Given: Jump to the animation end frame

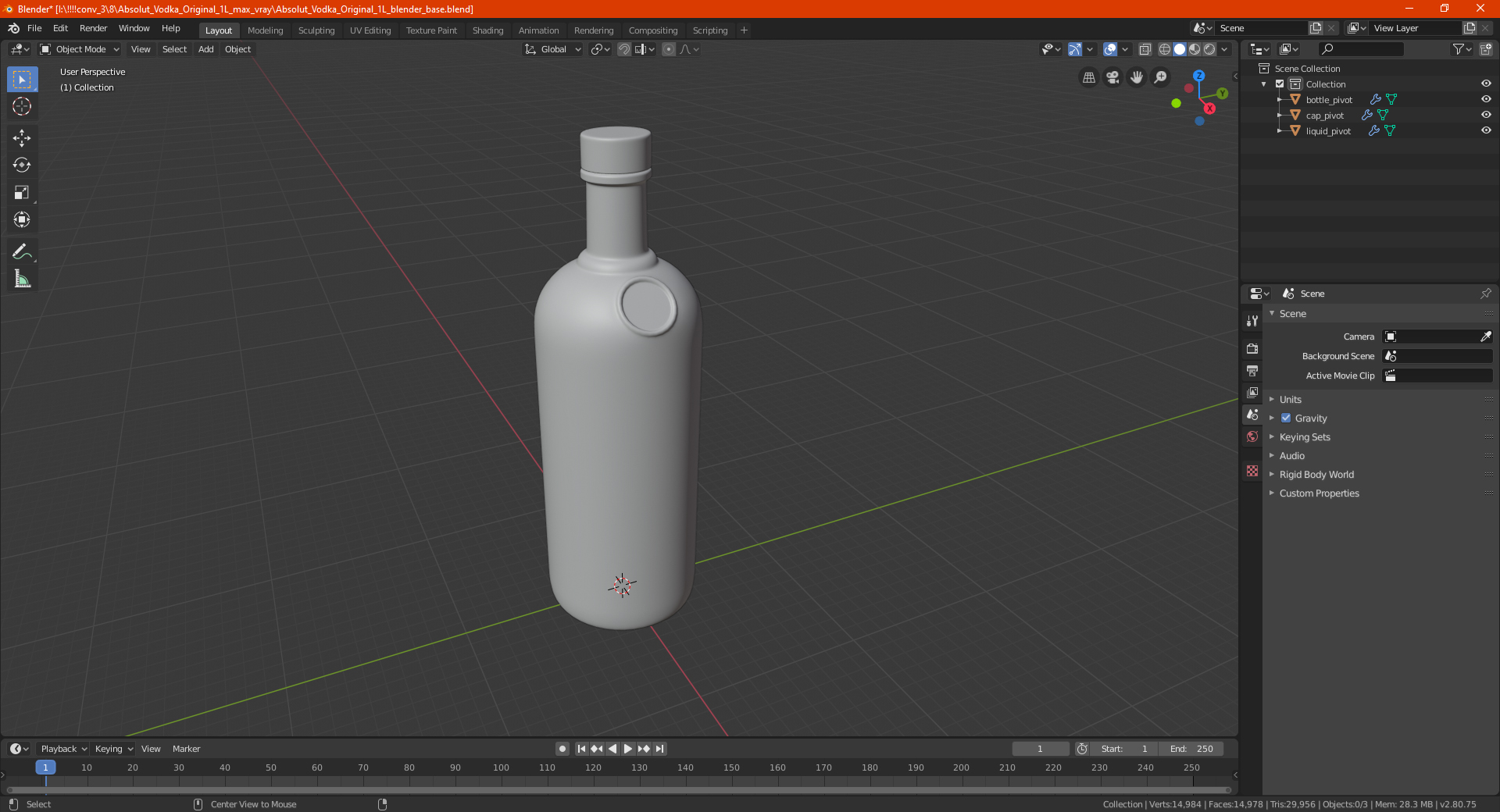Looking at the screenshot, I should tap(659, 749).
